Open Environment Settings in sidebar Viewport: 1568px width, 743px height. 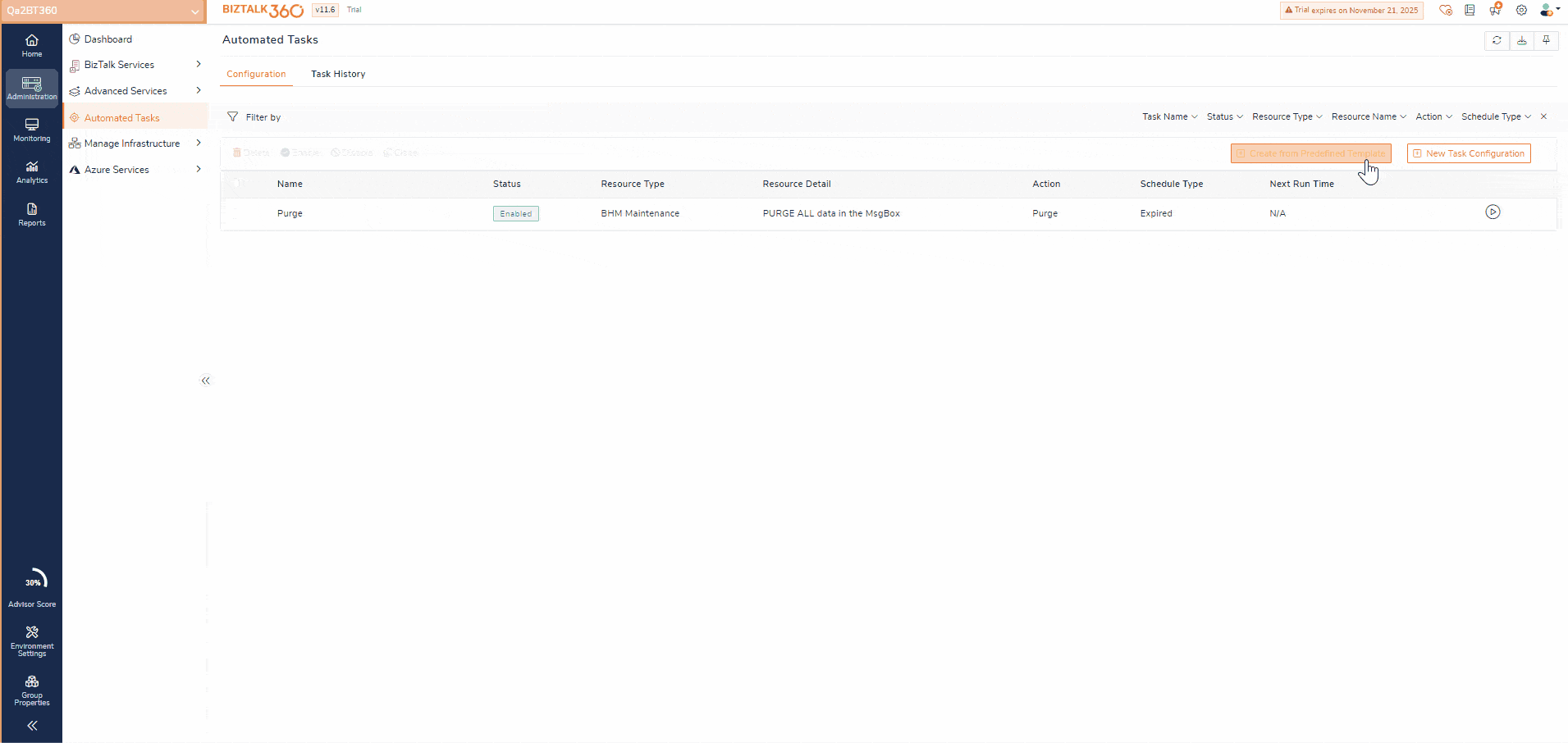[32, 640]
